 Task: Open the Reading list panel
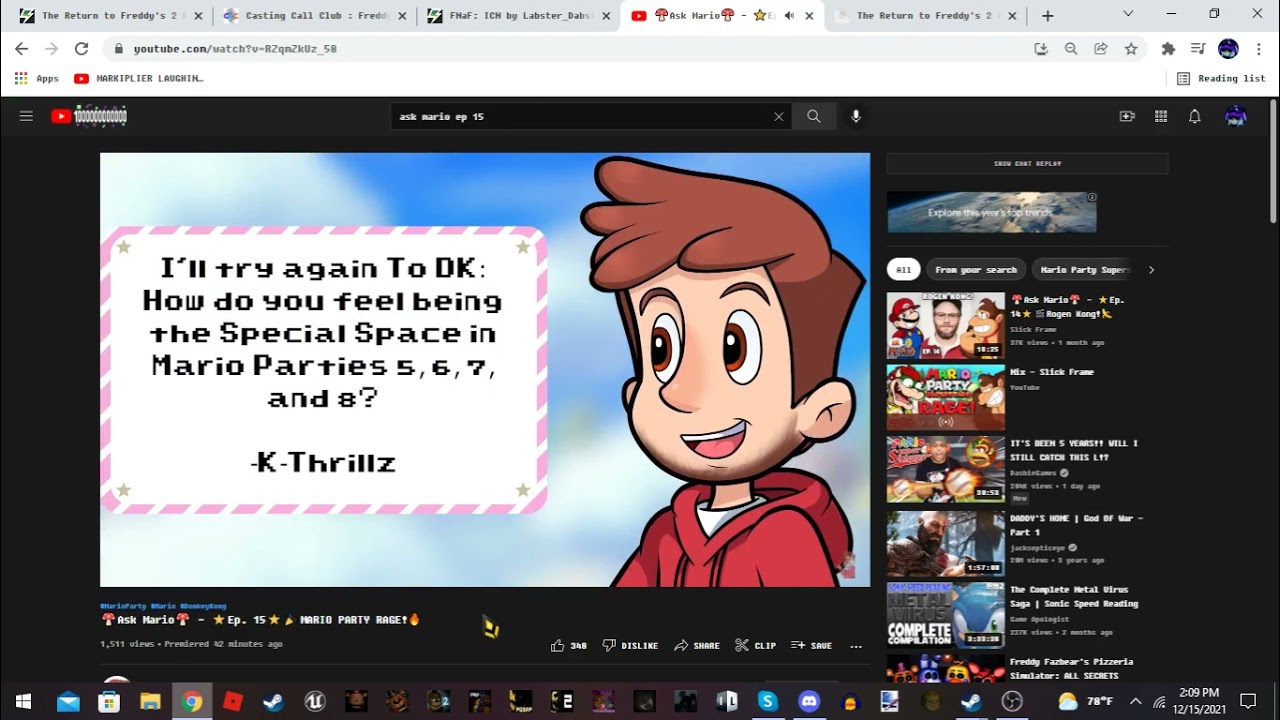point(1221,78)
